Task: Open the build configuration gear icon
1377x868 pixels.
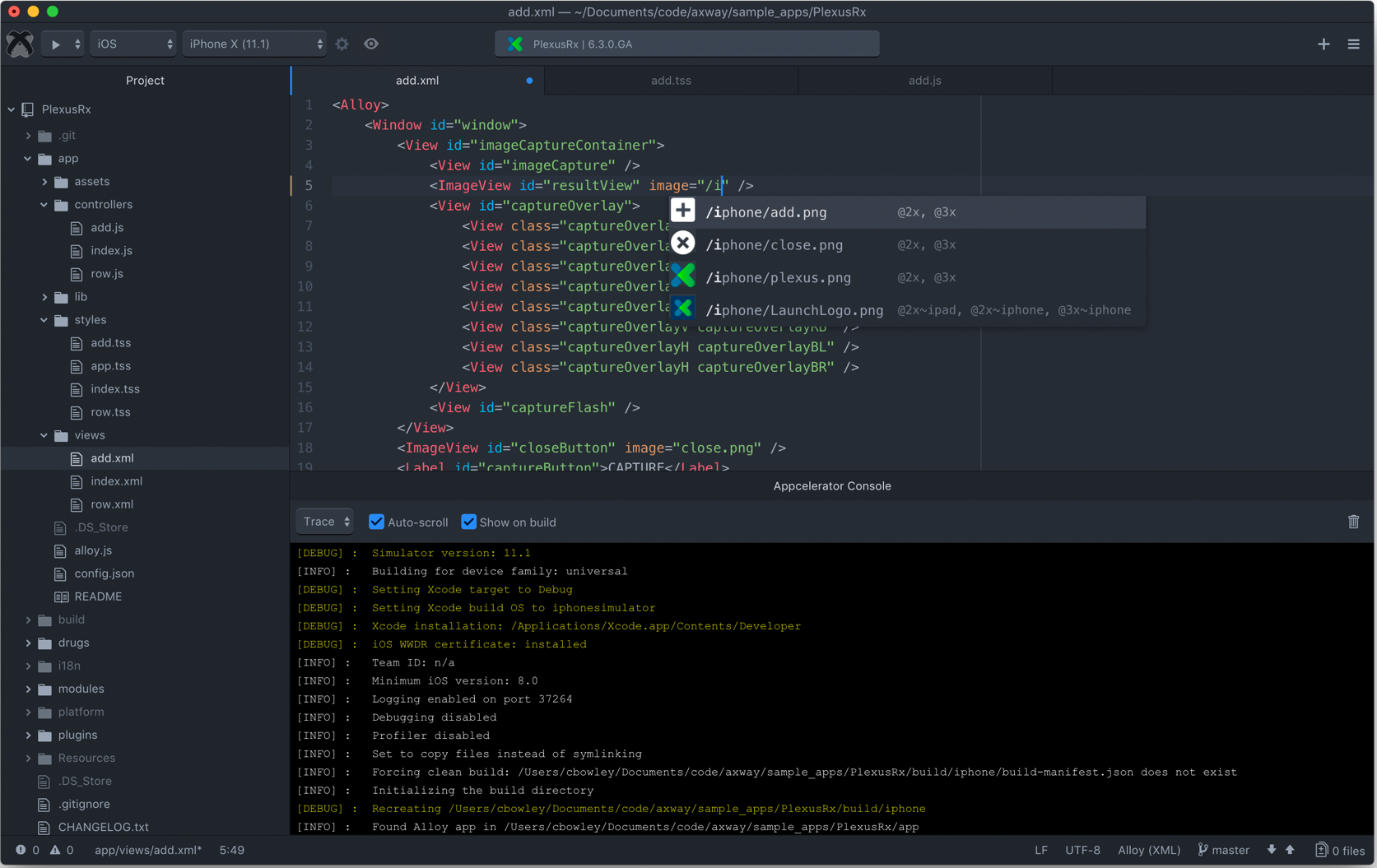Action: coord(342,44)
